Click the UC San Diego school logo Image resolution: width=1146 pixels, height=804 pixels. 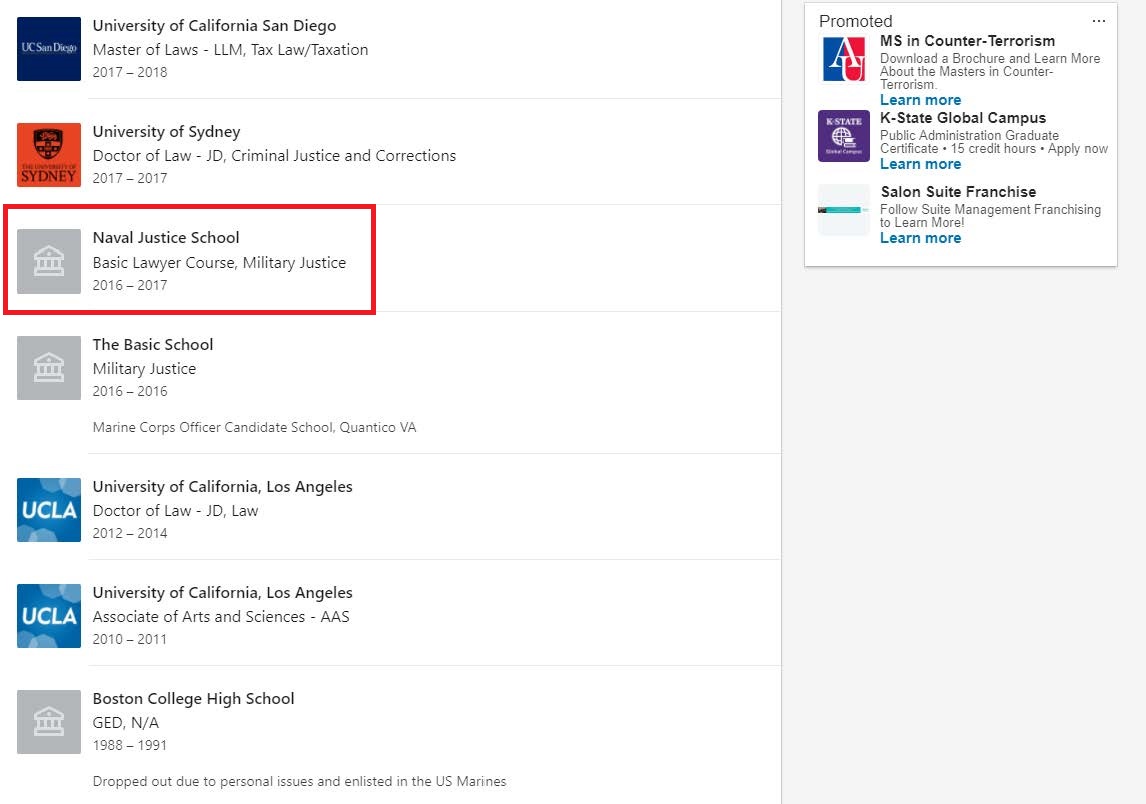click(49, 49)
